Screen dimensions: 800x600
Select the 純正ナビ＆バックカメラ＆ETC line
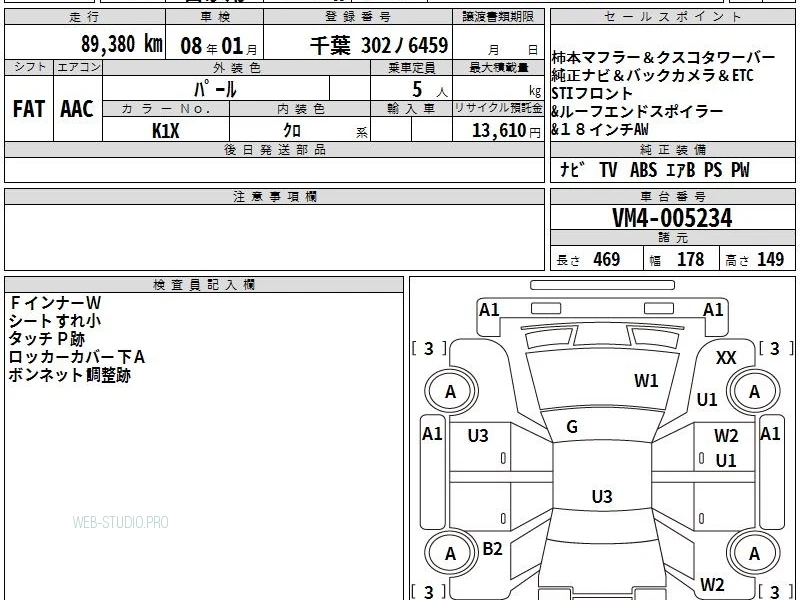pyautogui.click(x=652, y=76)
